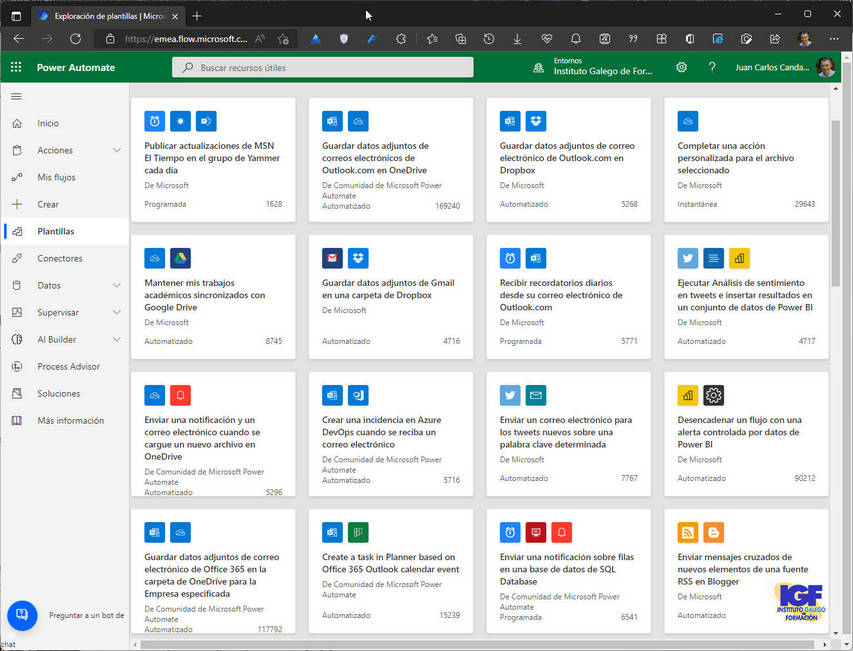Expand the Supervisar section chevron

(117, 313)
